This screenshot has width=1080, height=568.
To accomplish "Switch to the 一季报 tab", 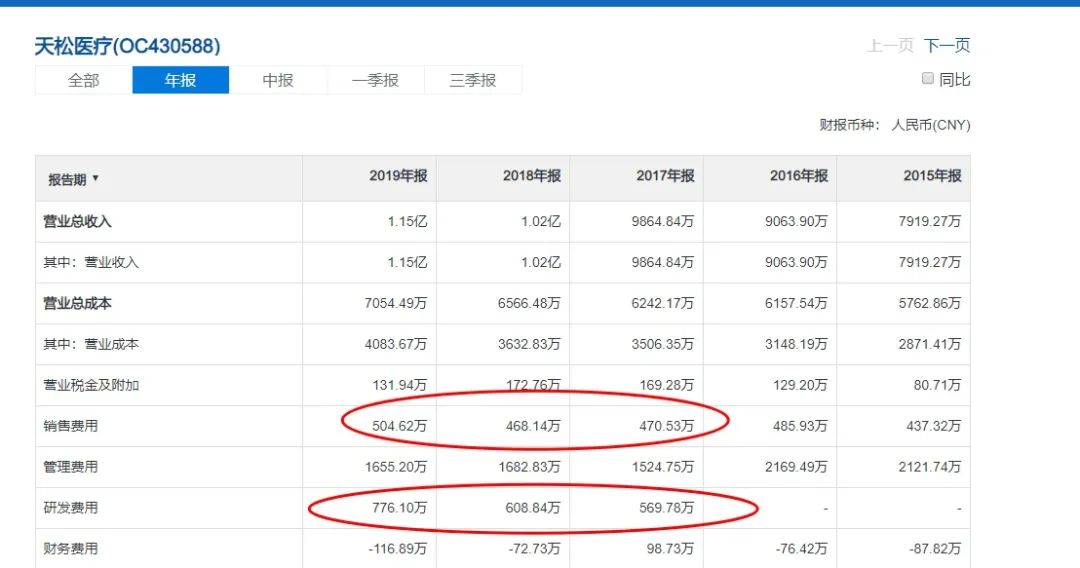I will pos(375,80).
